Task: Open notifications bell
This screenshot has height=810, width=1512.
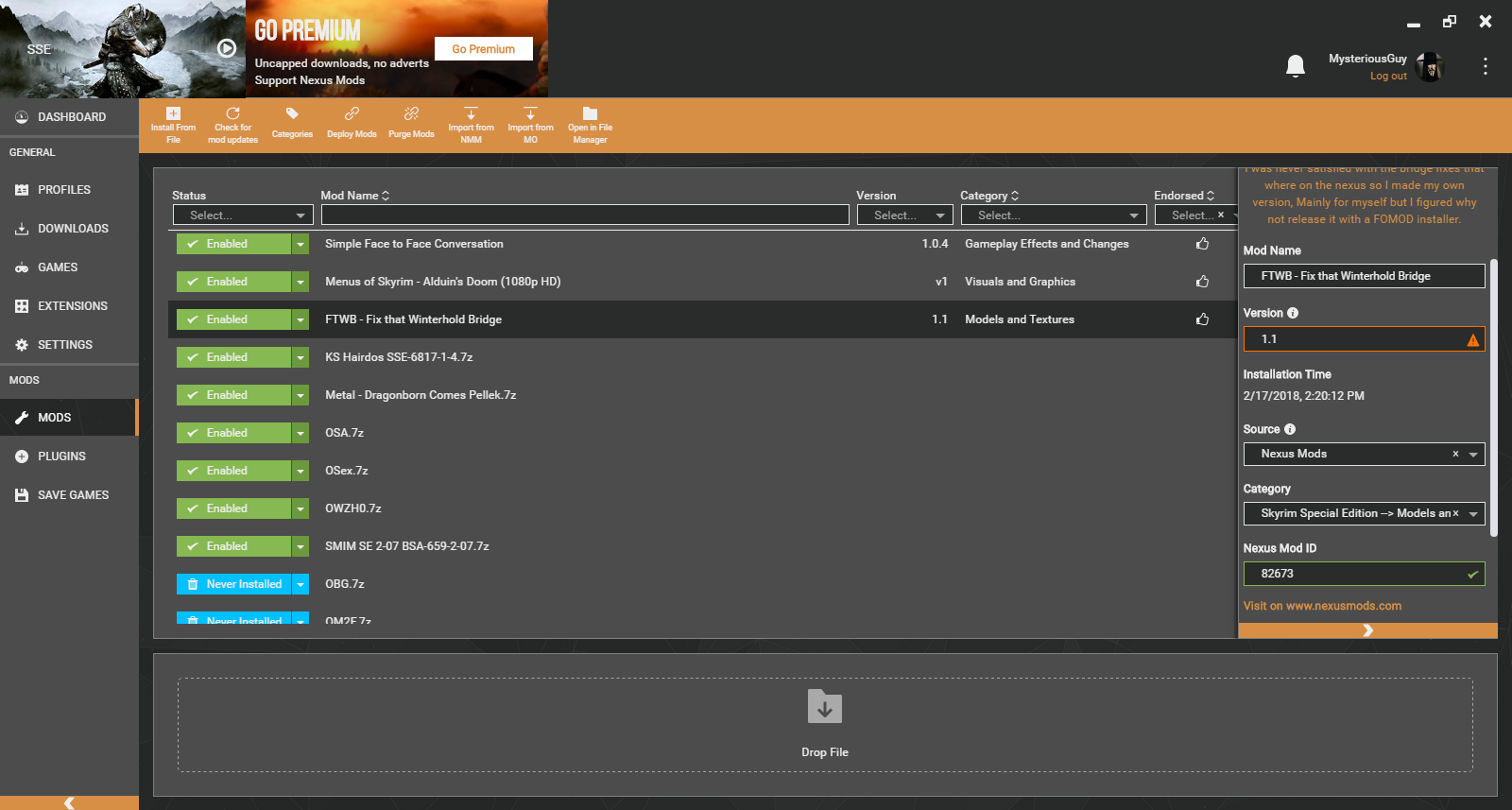Action: click(x=1296, y=66)
